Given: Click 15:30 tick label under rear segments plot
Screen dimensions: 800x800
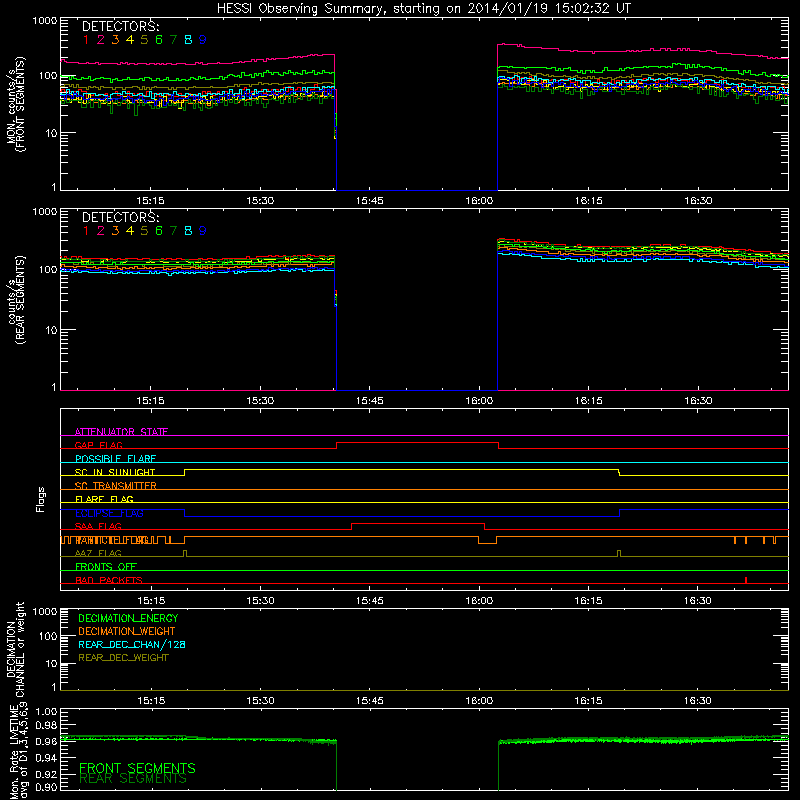Looking at the screenshot, I should pyautogui.click(x=260, y=401).
